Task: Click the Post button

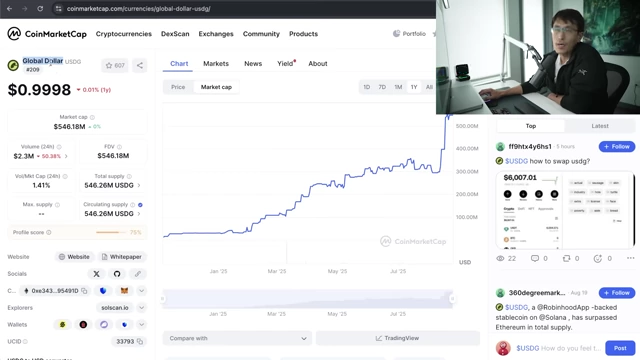Action: [620, 348]
